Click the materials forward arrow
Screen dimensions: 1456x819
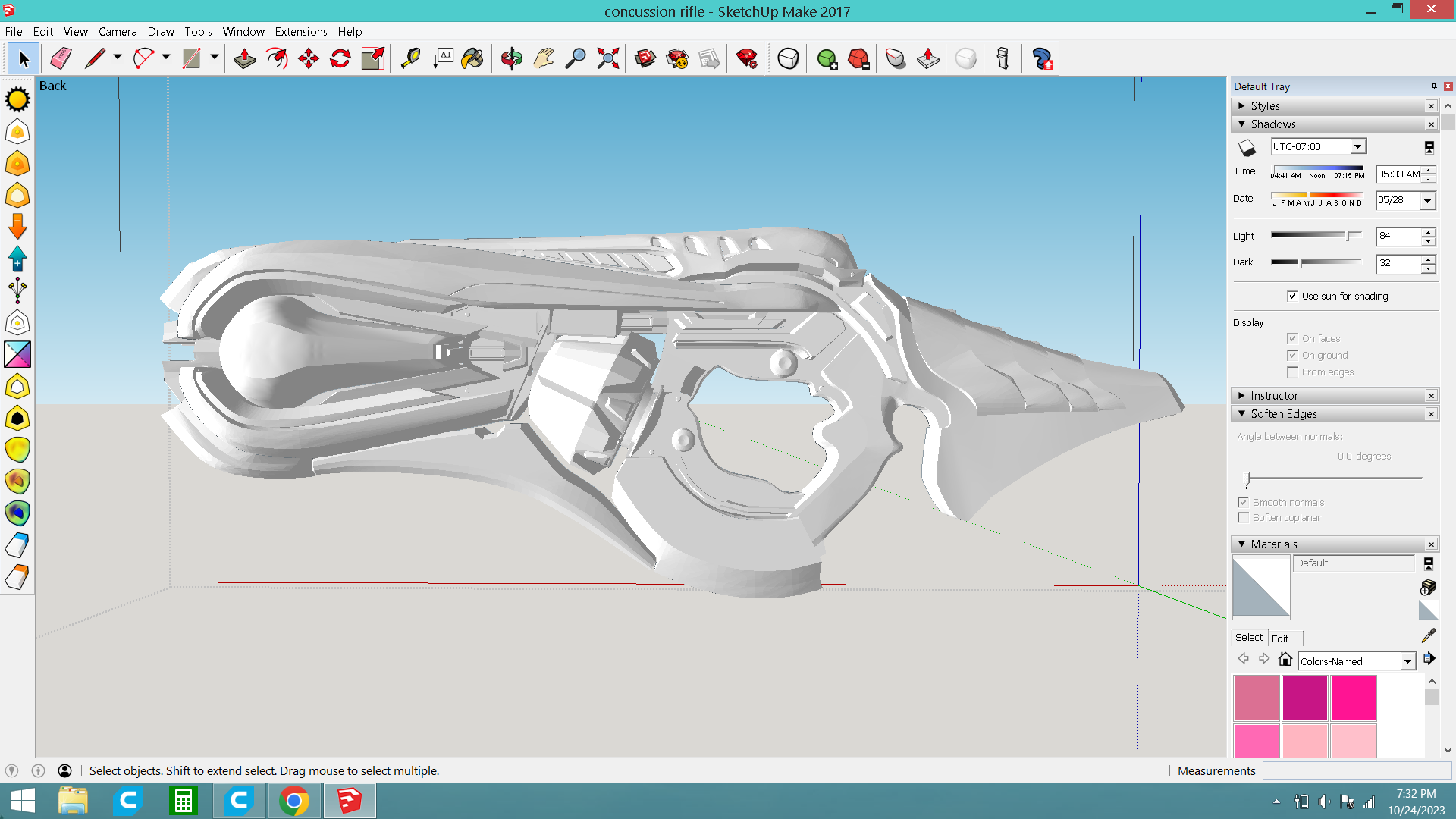pyautogui.click(x=1263, y=659)
